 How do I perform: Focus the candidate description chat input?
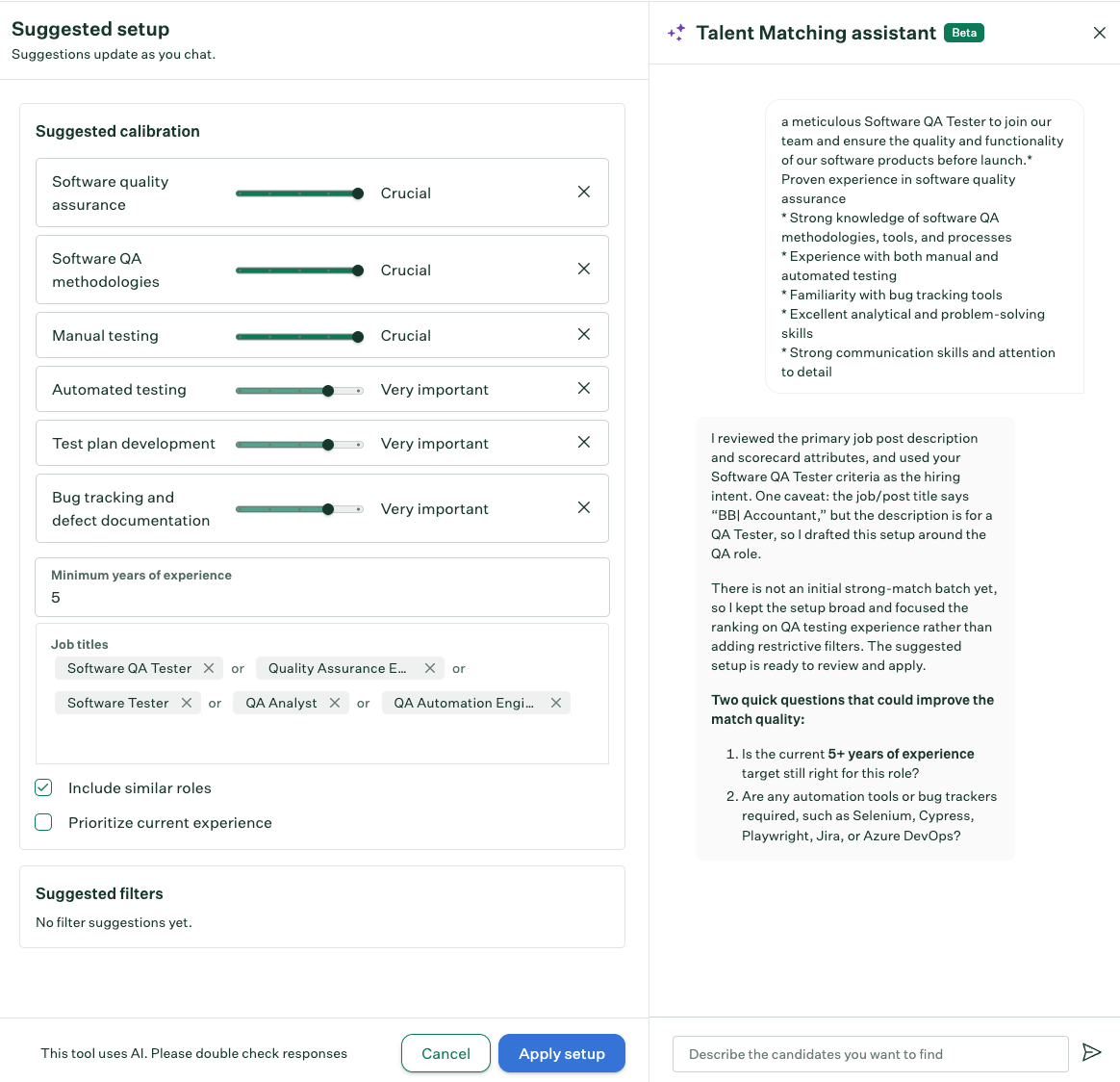[x=870, y=1054]
